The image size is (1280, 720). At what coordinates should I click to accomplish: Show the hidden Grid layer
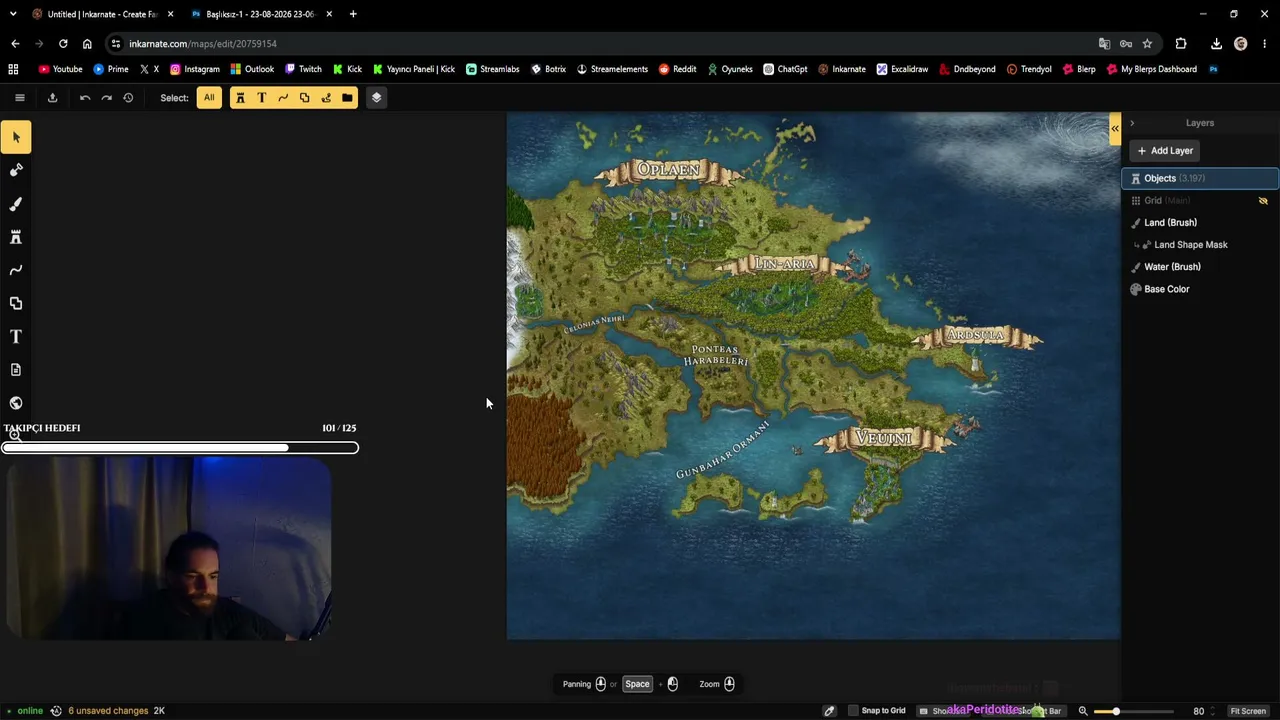coord(1263,200)
